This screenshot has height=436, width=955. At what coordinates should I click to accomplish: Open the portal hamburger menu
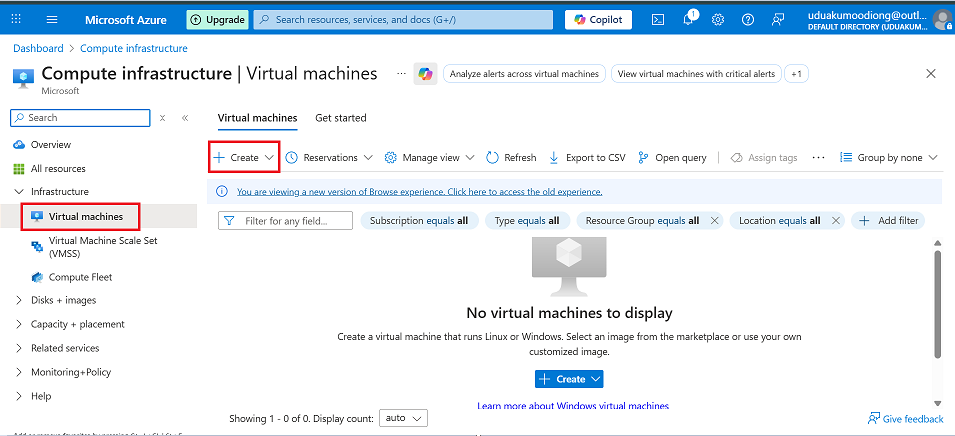pos(52,19)
